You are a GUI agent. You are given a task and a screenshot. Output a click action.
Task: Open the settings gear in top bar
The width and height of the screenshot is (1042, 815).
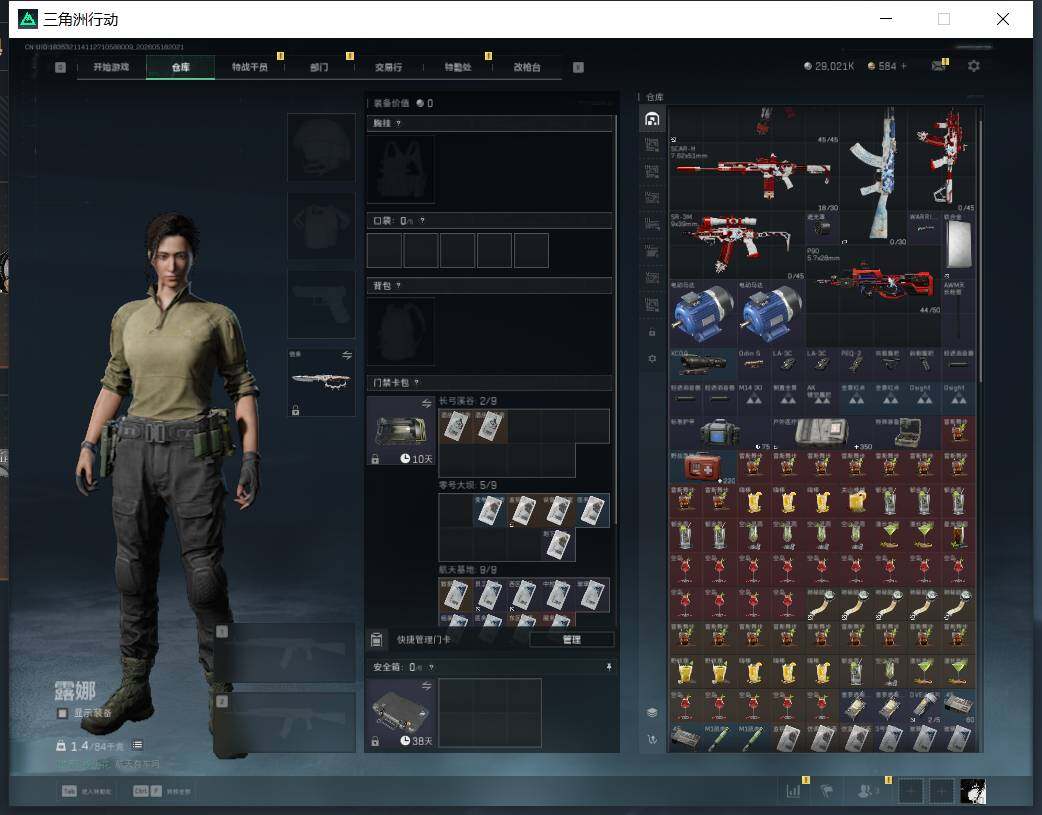(x=974, y=66)
